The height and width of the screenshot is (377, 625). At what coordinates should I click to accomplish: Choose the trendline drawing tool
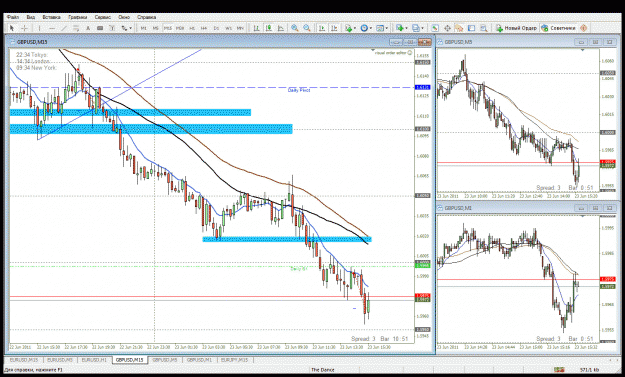coord(64,28)
